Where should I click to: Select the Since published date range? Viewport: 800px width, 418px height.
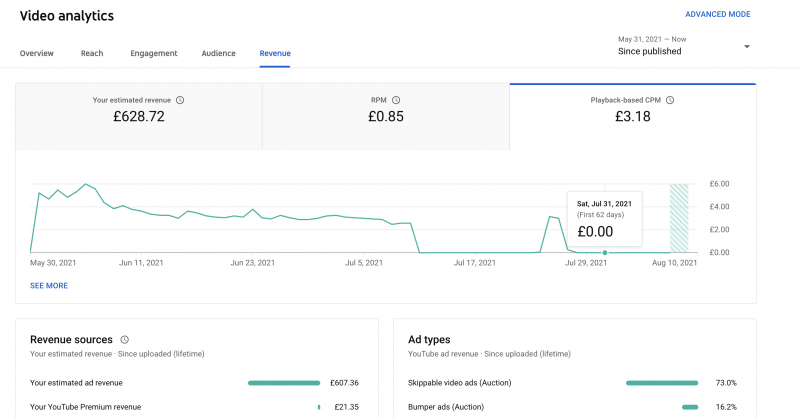click(650, 51)
